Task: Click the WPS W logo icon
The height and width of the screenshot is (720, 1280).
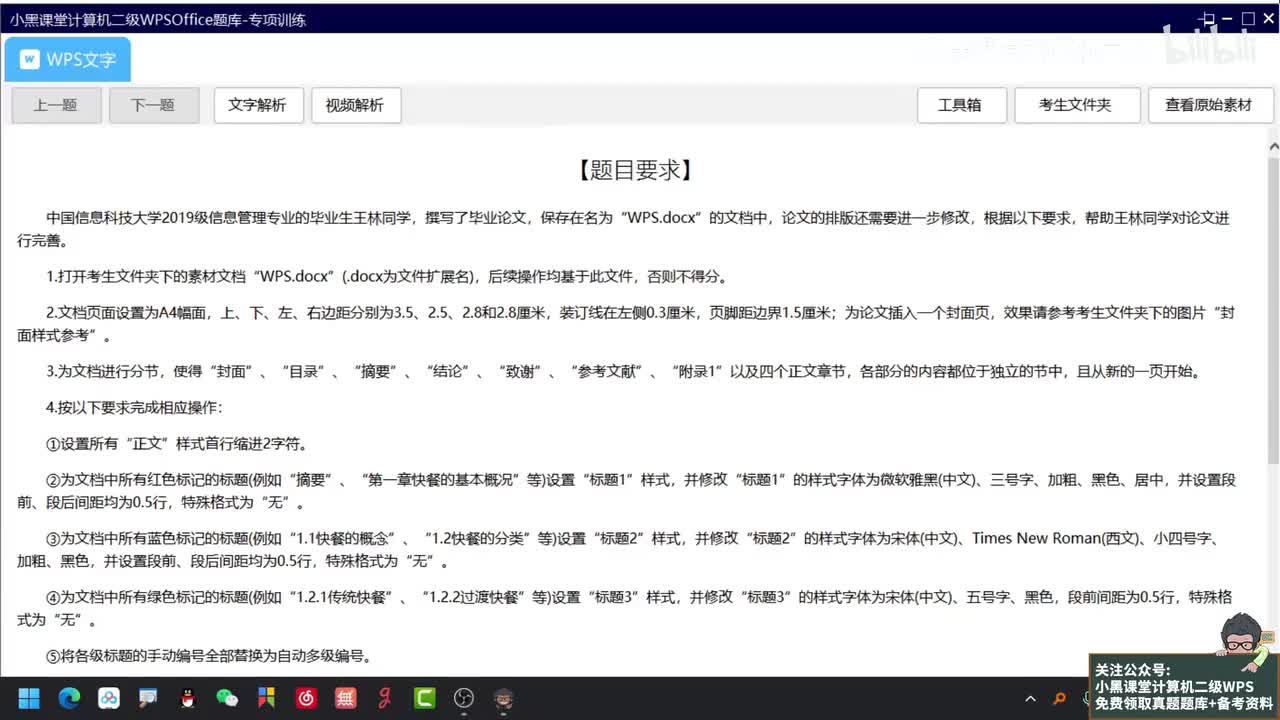Action: 30,60
